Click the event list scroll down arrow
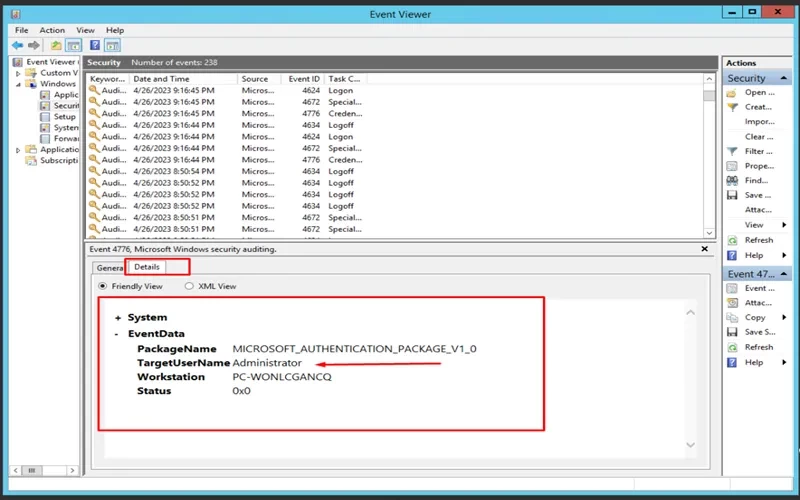Viewport: 800px width, 500px height. pos(709,233)
